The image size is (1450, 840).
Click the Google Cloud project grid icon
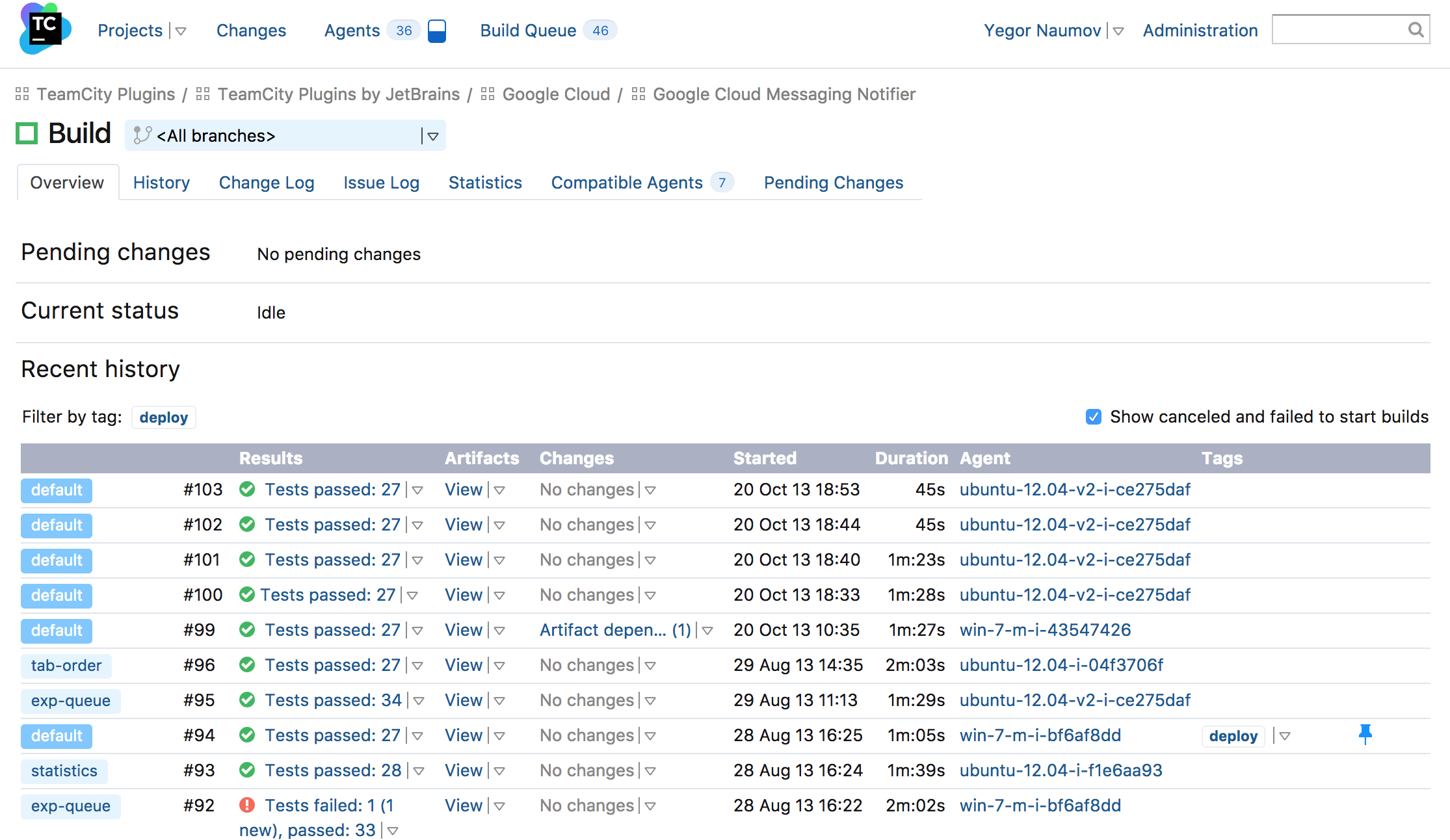coord(488,94)
